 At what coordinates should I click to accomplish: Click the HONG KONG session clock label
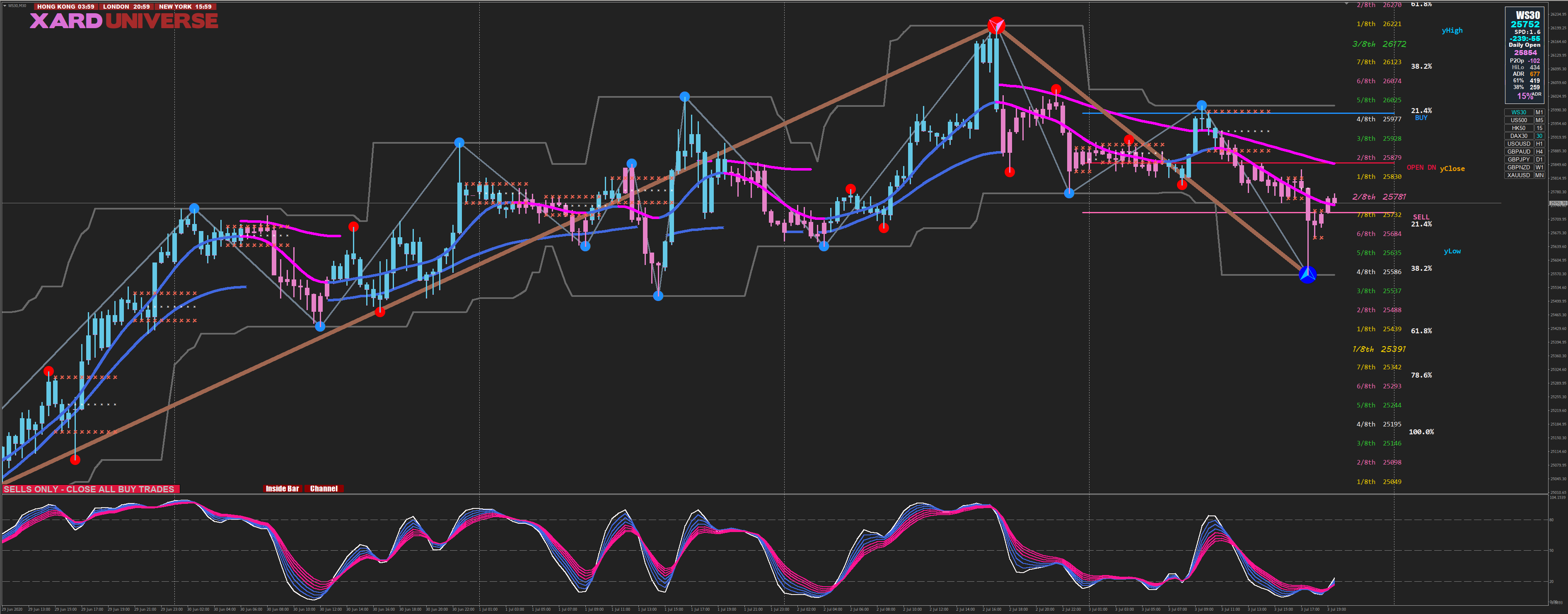pos(66,7)
